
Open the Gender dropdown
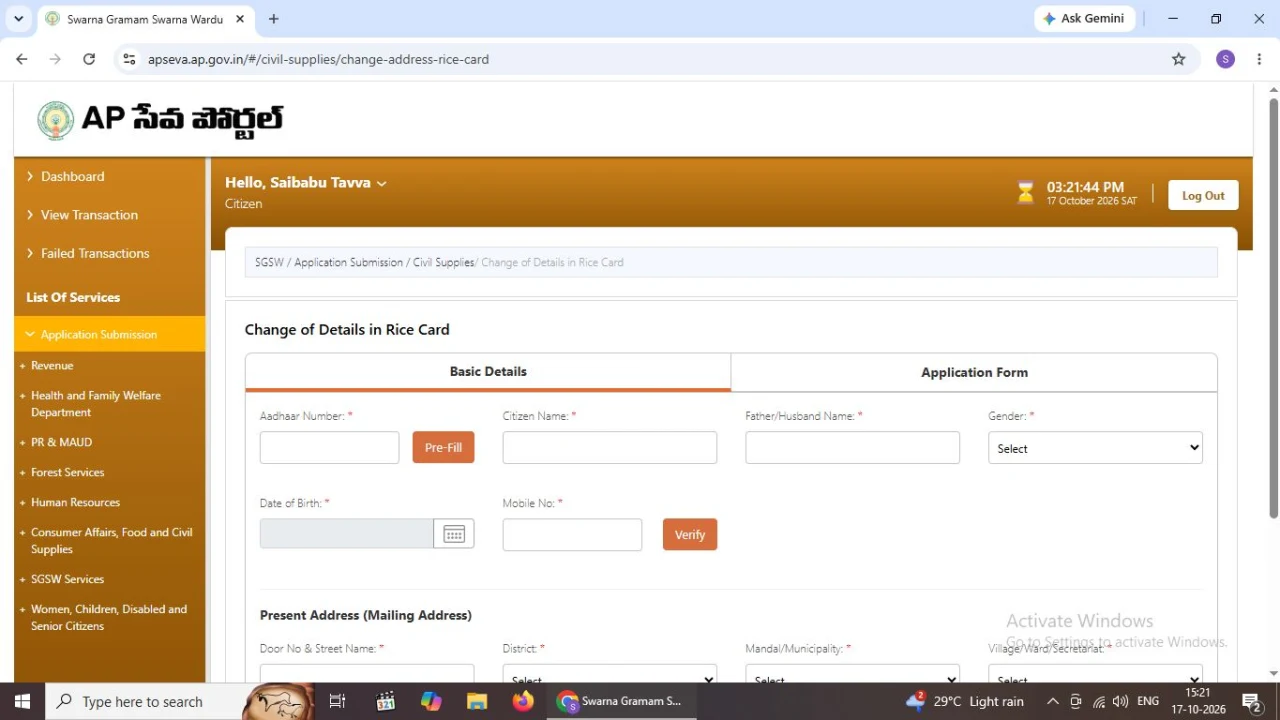click(x=1095, y=448)
